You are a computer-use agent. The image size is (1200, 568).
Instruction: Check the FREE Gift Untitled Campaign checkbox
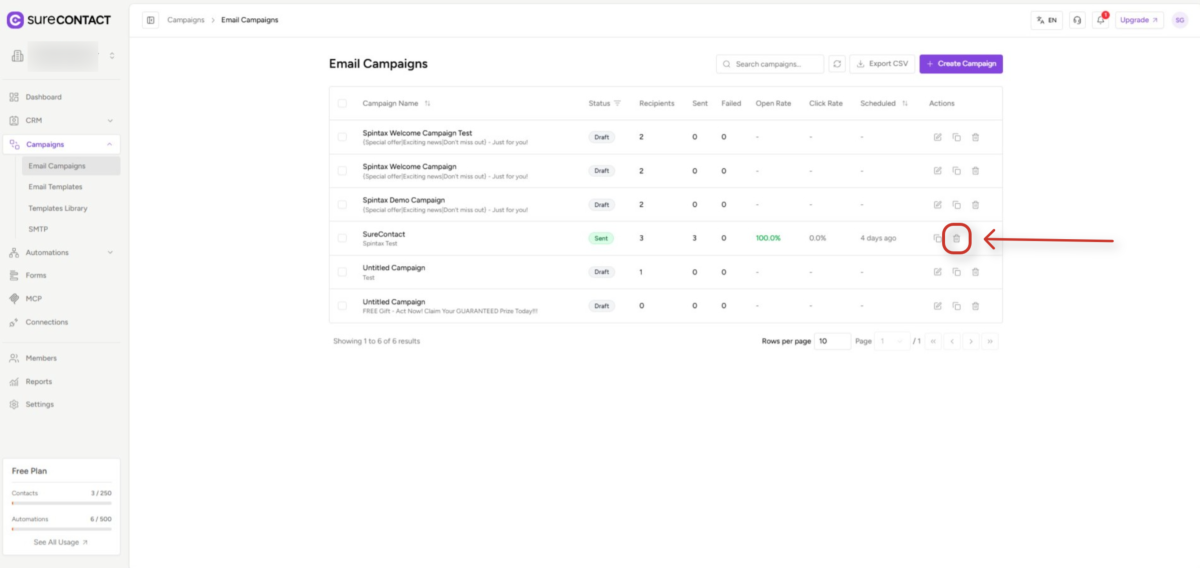[x=342, y=306]
